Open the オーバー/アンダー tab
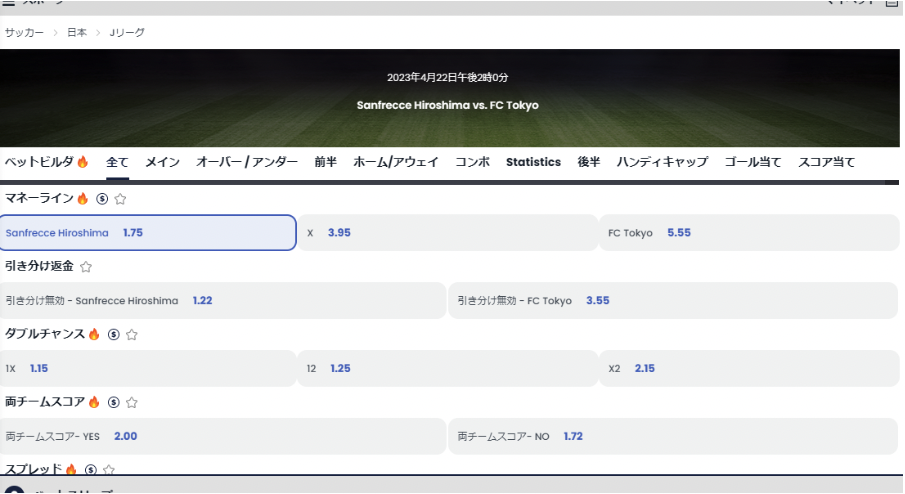Viewport: 905px width, 494px height. point(247,162)
